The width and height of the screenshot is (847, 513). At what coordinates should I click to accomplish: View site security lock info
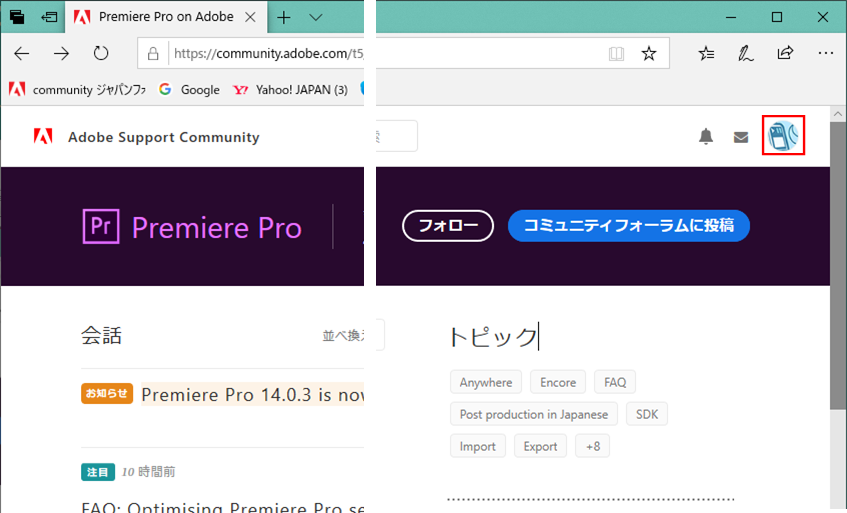click(153, 53)
